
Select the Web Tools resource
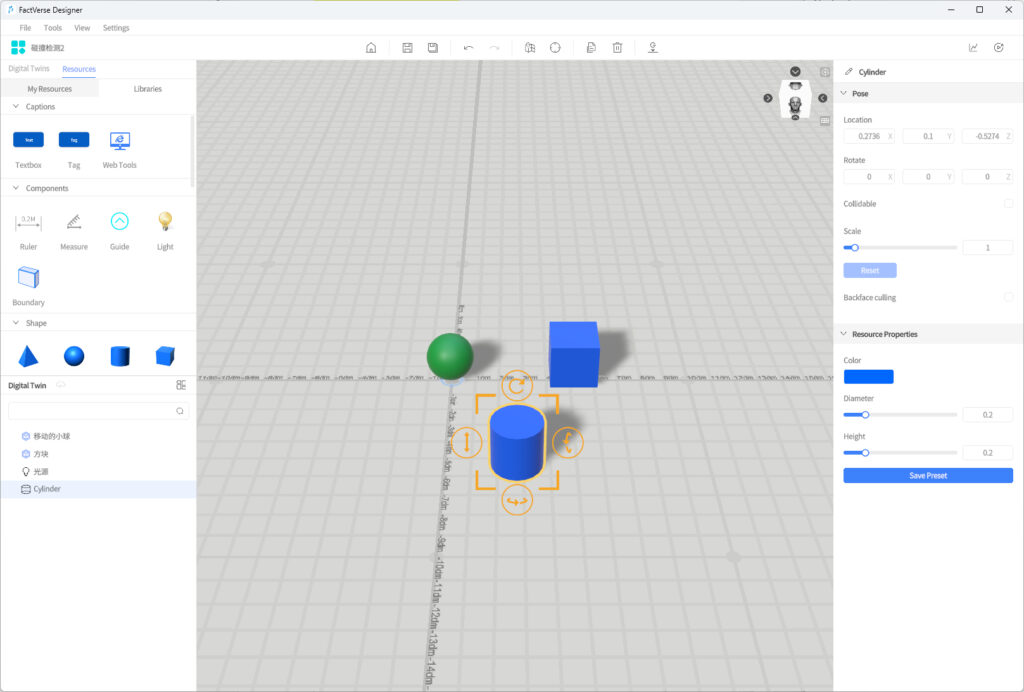pyautogui.click(x=120, y=140)
